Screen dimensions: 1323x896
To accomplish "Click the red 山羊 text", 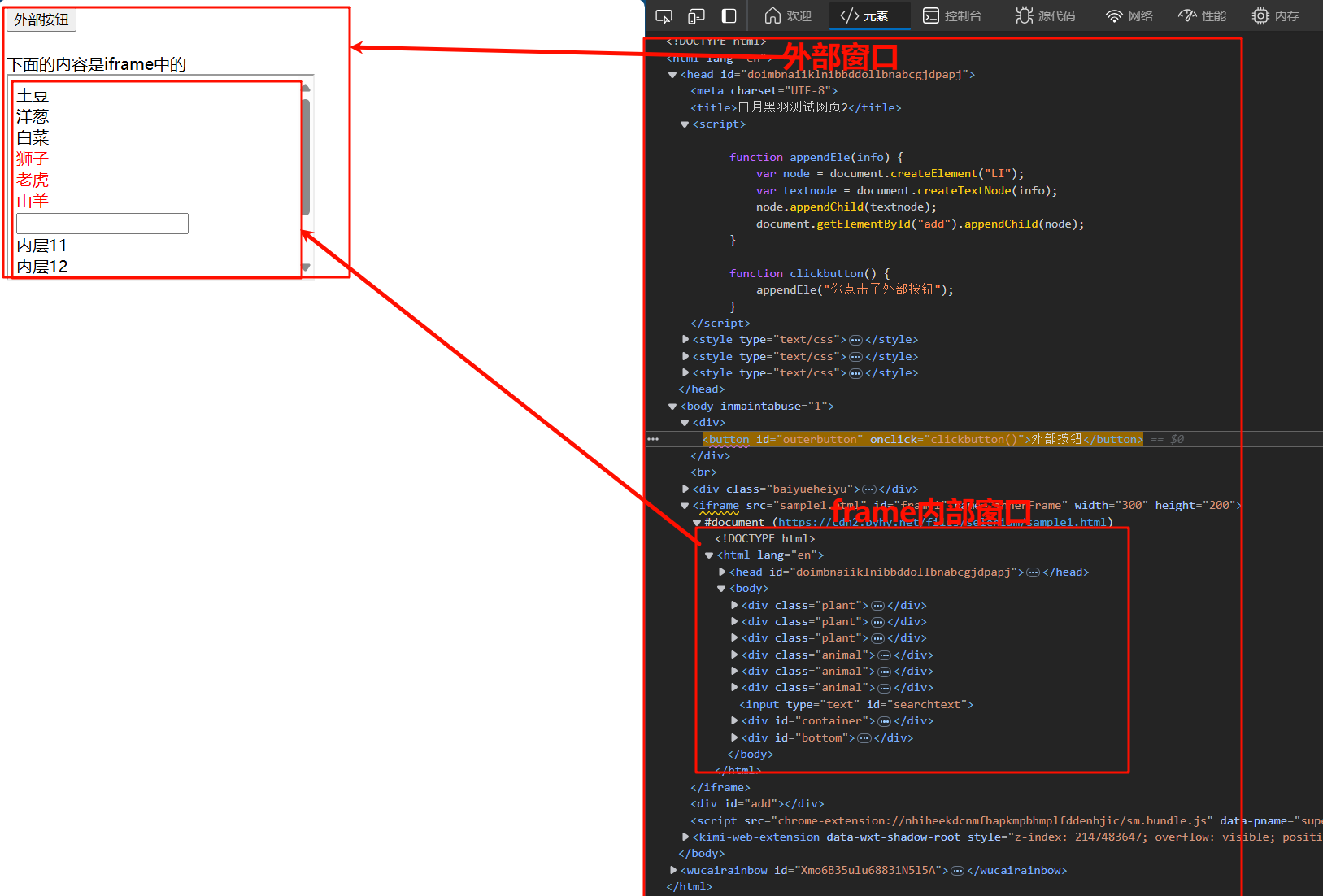I will [x=33, y=202].
